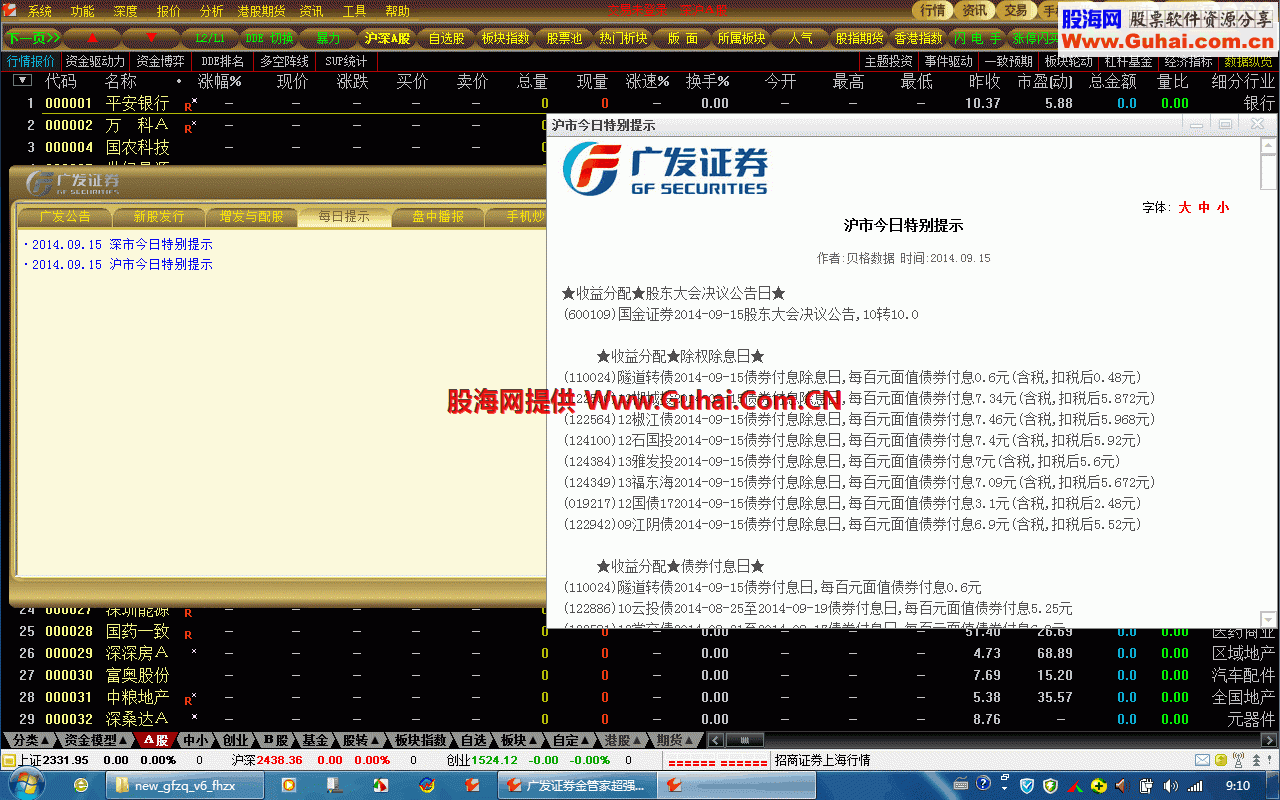Switch to the 资讯 top-right tab
Viewport: 1280px width, 800px height.
pos(974,11)
